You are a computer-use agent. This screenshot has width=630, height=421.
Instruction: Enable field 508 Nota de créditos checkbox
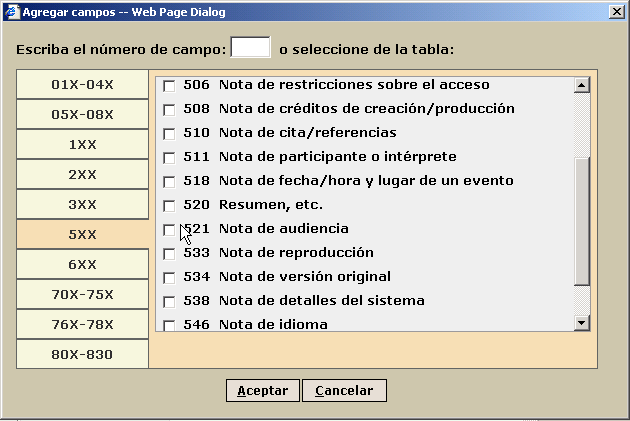pos(169,109)
